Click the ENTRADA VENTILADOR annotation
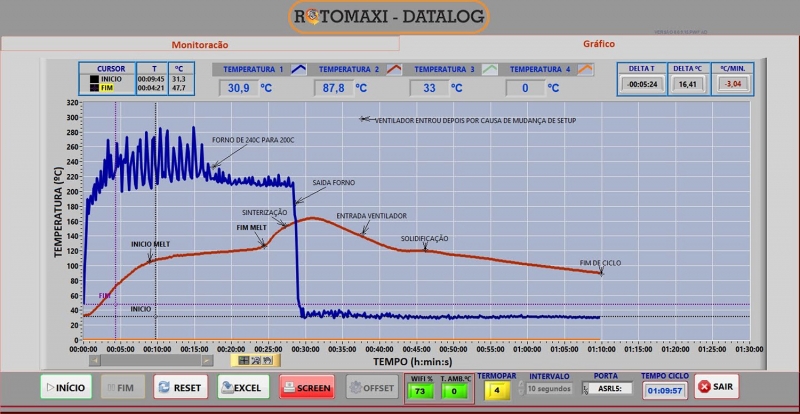The image size is (800, 414). [371, 216]
